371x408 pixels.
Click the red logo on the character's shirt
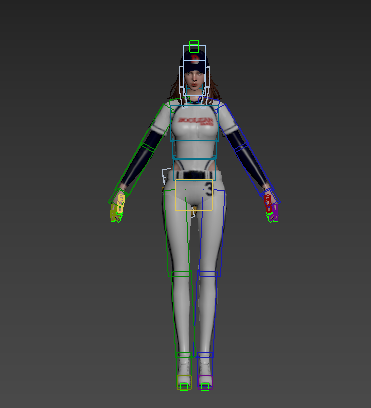click(x=196, y=121)
